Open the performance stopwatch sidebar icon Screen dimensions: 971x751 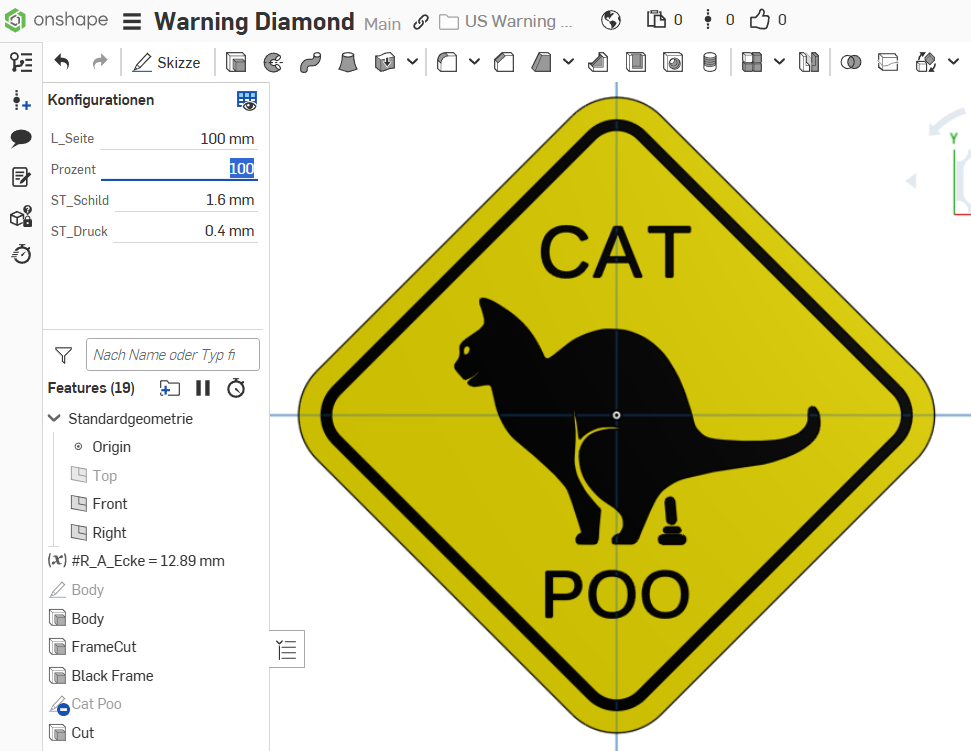[x=21, y=254]
